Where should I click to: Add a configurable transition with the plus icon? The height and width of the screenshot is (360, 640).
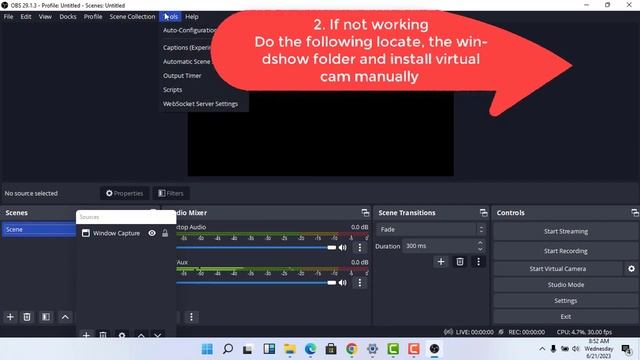coord(441,262)
